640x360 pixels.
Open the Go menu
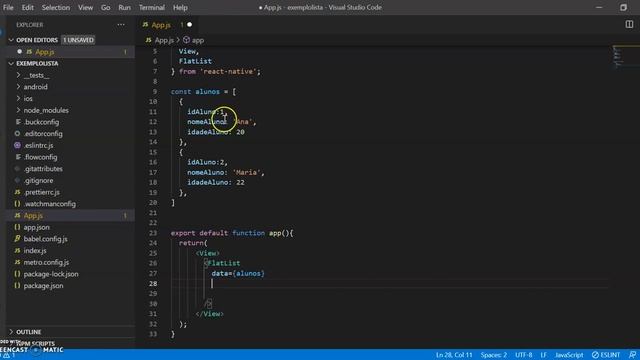tap(105, 7)
